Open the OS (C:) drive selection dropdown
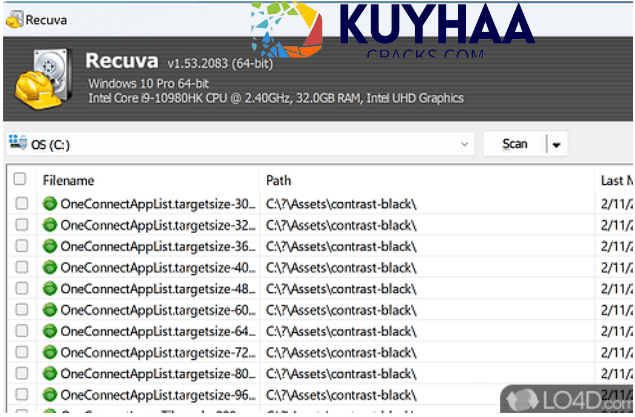The image size is (635, 417). coord(240,144)
